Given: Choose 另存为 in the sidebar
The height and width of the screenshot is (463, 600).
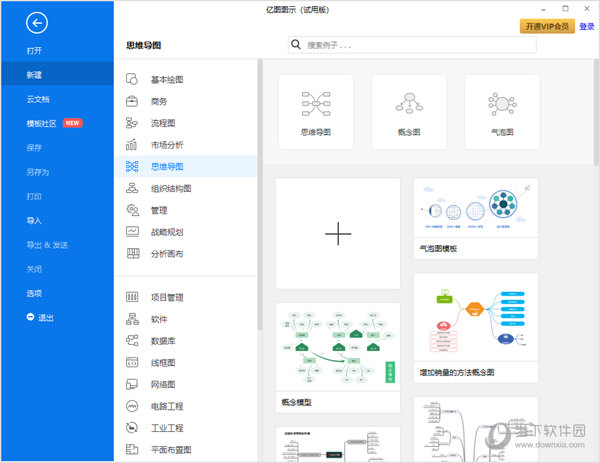Looking at the screenshot, I should (x=38, y=172).
